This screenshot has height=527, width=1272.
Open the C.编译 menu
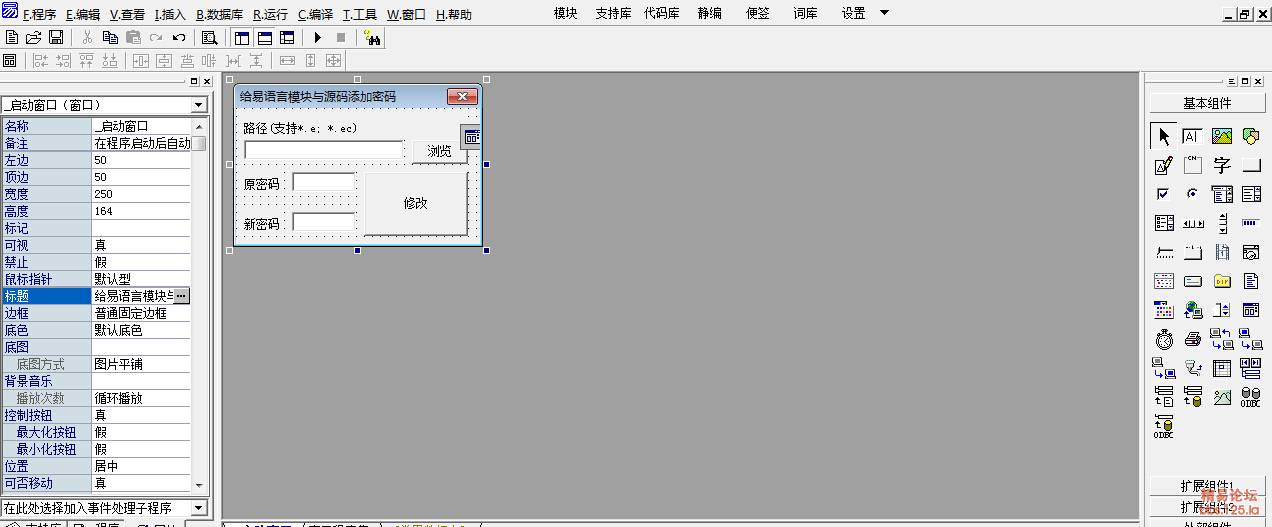click(316, 14)
